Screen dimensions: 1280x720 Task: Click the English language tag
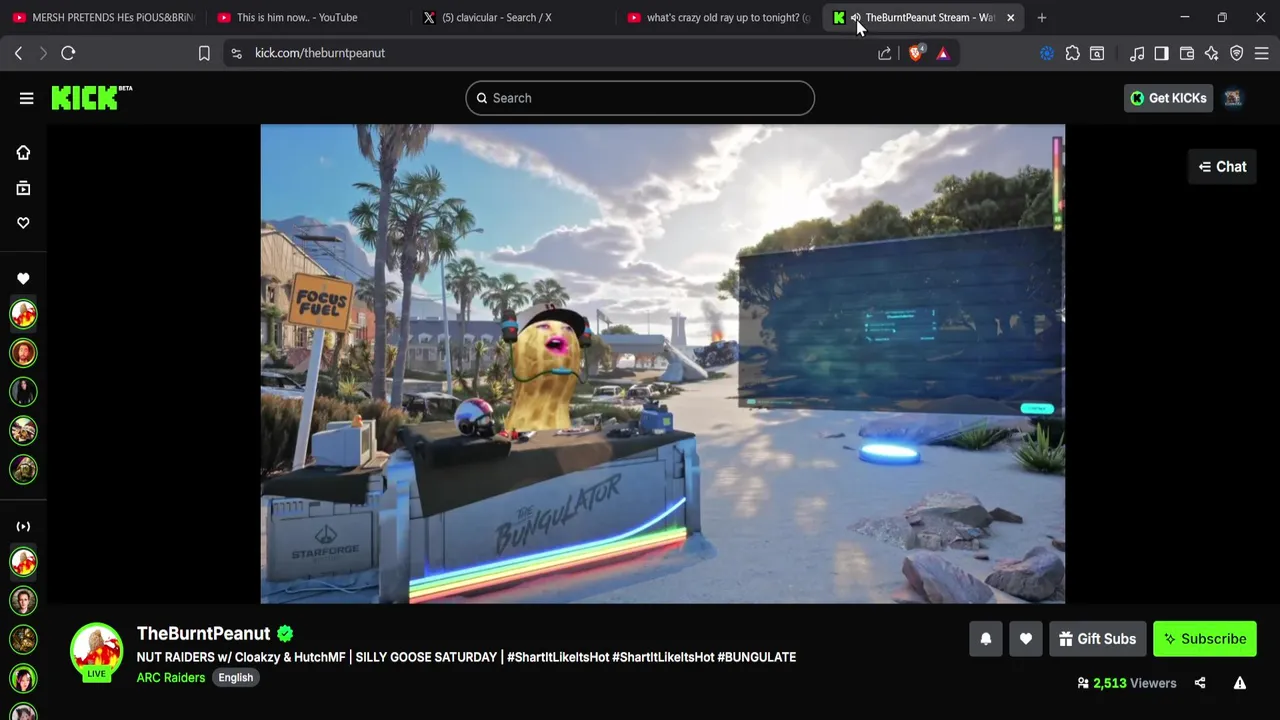[x=236, y=678]
